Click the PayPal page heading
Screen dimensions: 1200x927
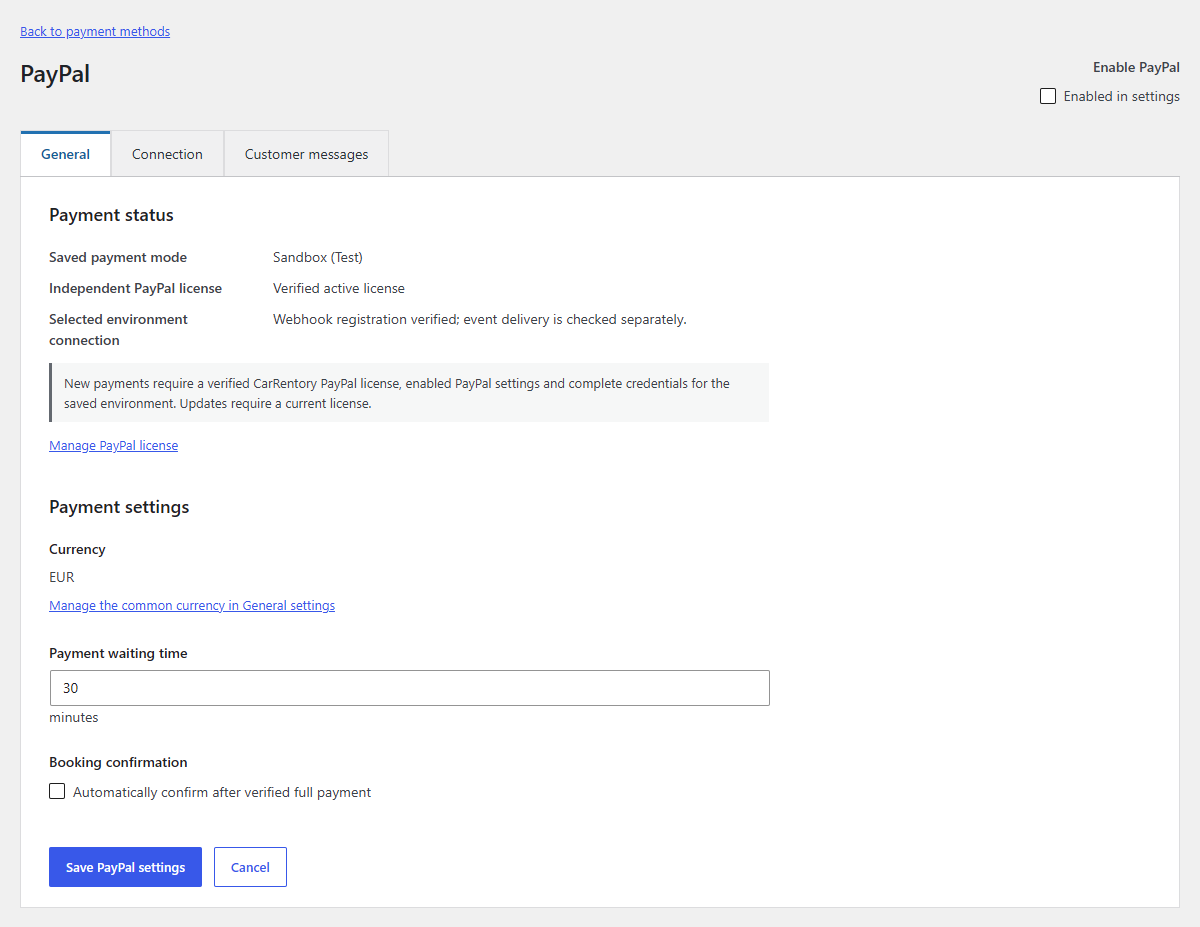point(55,74)
